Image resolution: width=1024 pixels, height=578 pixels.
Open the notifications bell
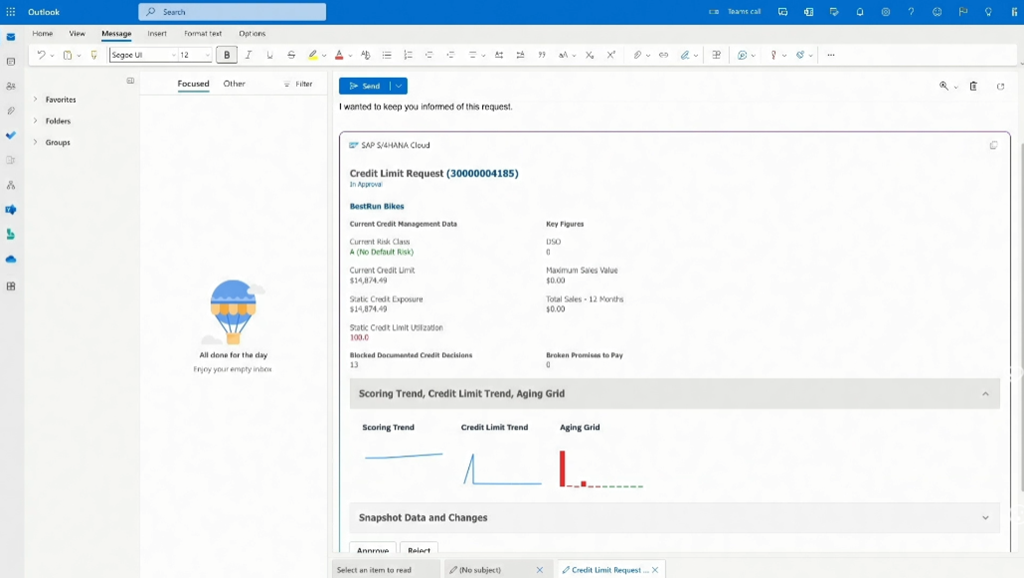click(x=860, y=12)
